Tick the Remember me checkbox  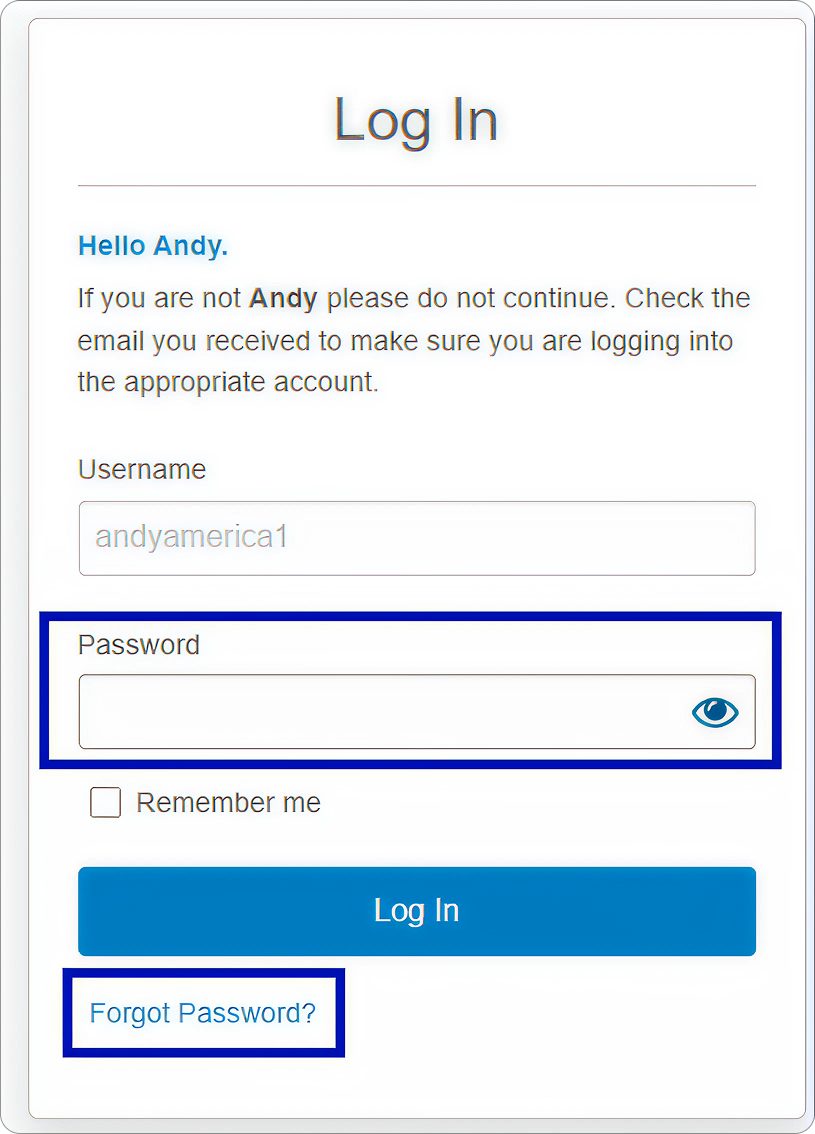pos(106,803)
